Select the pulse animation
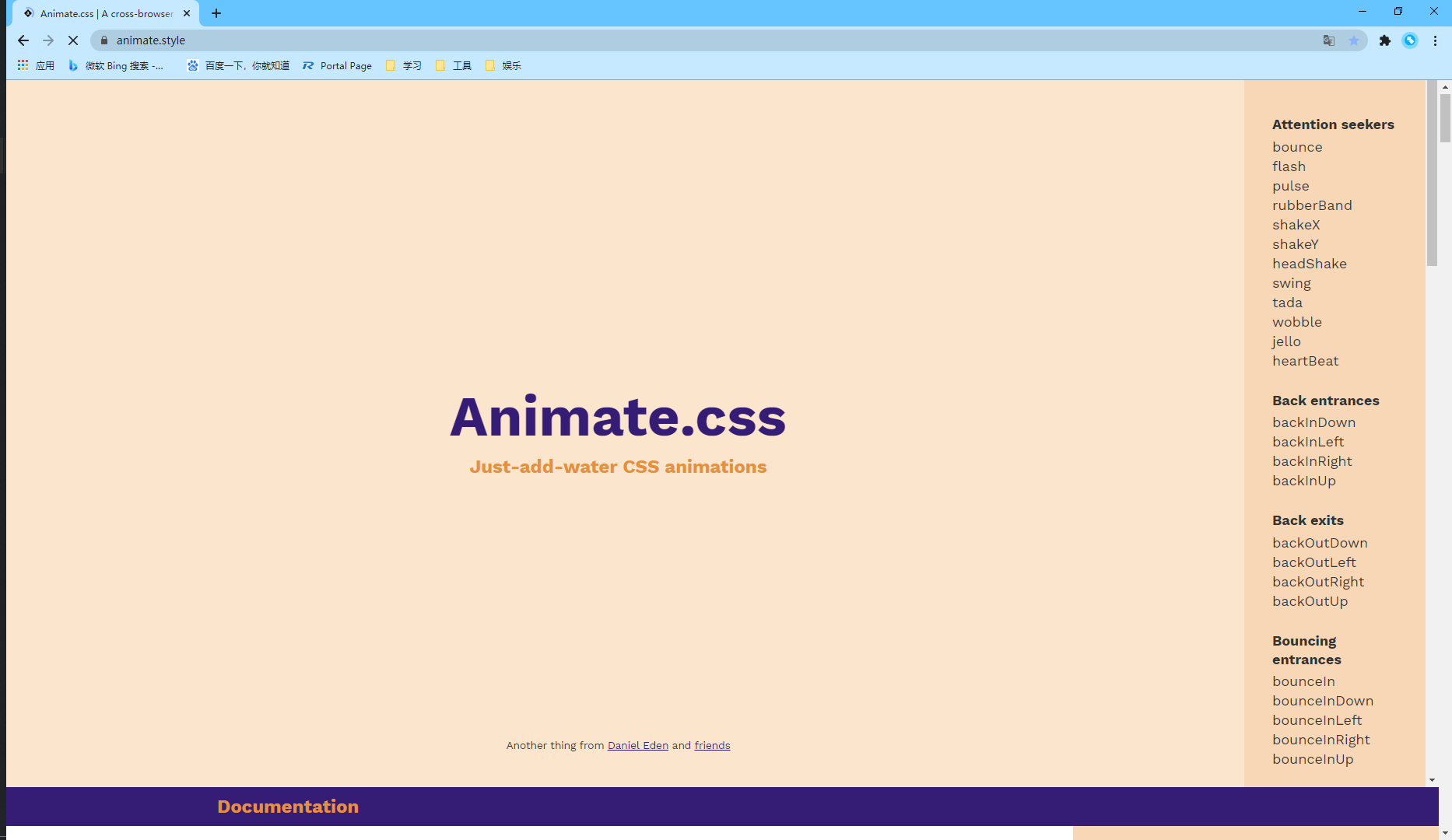This screenshot has width=1452, height=840. 1291,186
